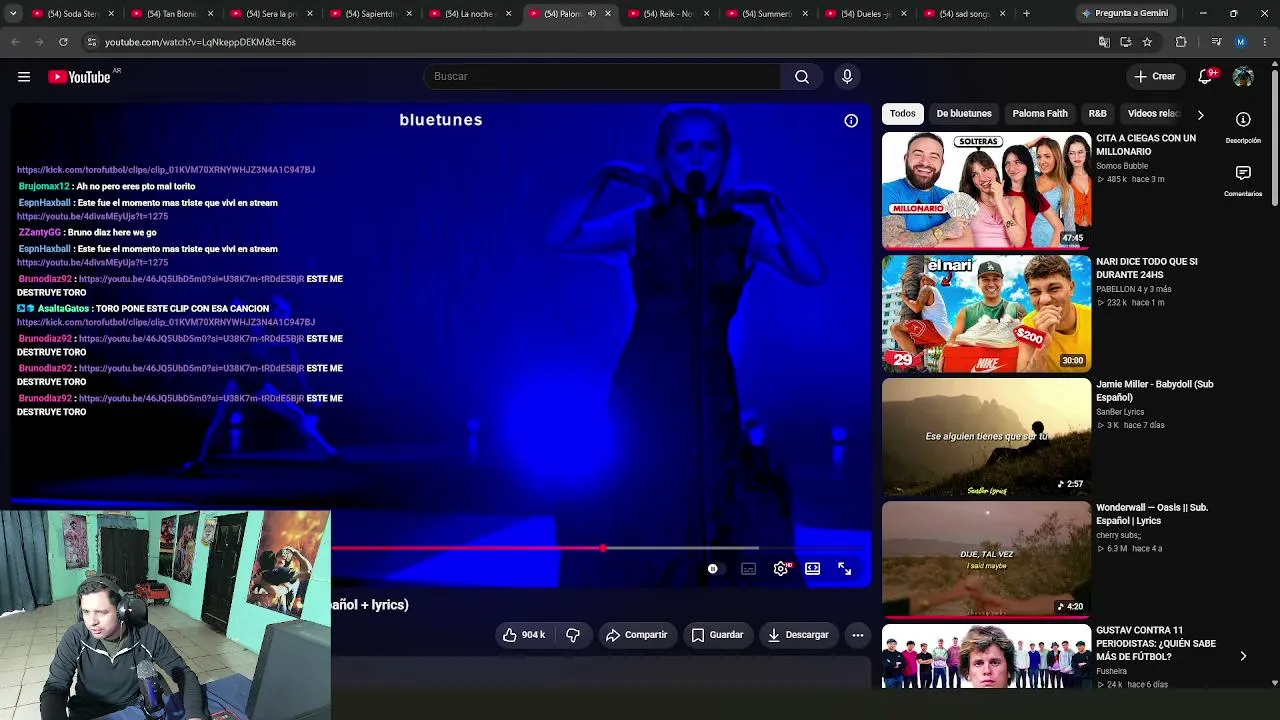Select the Paloma Faith filter chip

coord(1040,114)
